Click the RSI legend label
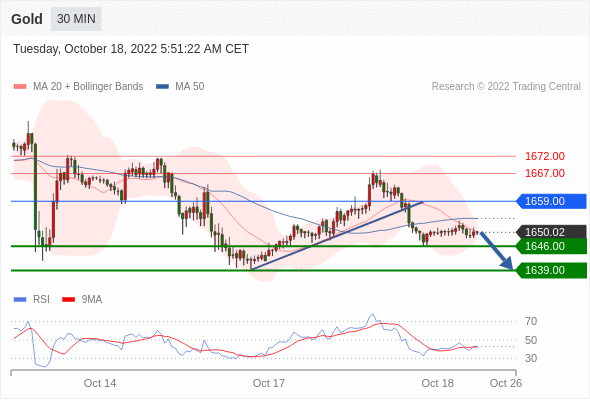This screenshot has width=590, height=400. (41, 300)
